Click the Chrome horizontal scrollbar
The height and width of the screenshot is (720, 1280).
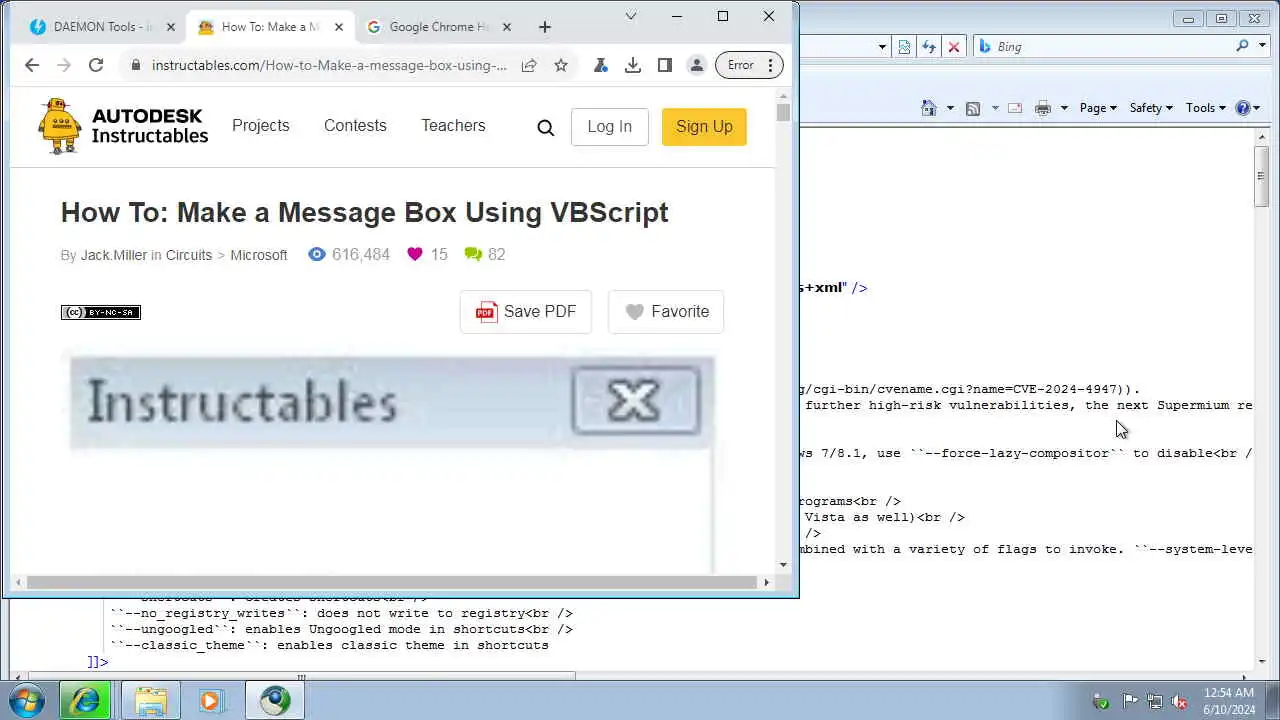[x=392, y=582]
